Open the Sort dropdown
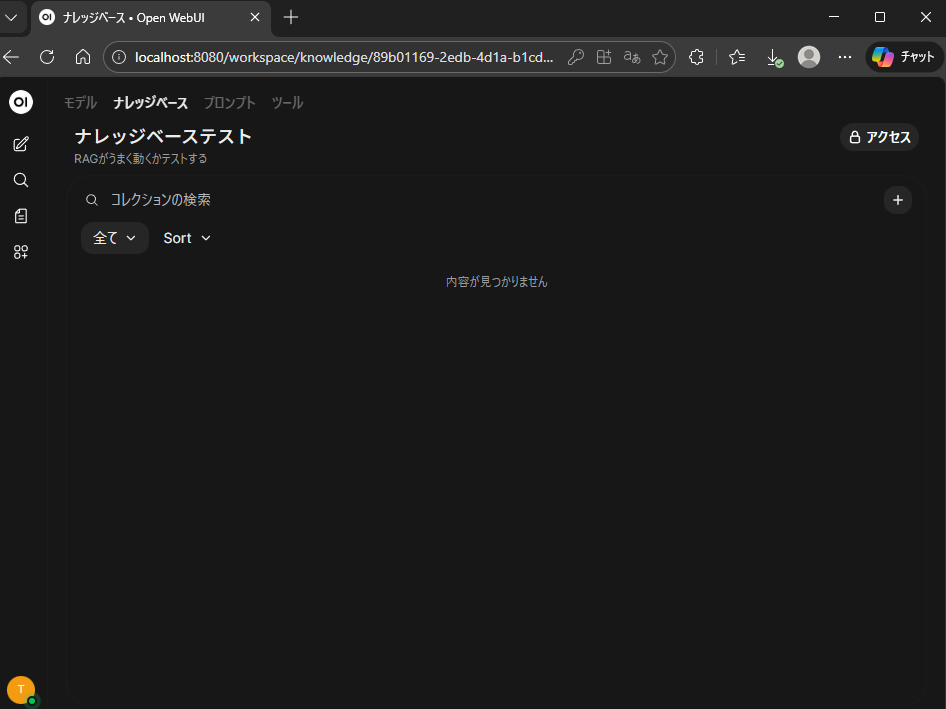Viewport: 946px width, 709px height. (187, 238)
